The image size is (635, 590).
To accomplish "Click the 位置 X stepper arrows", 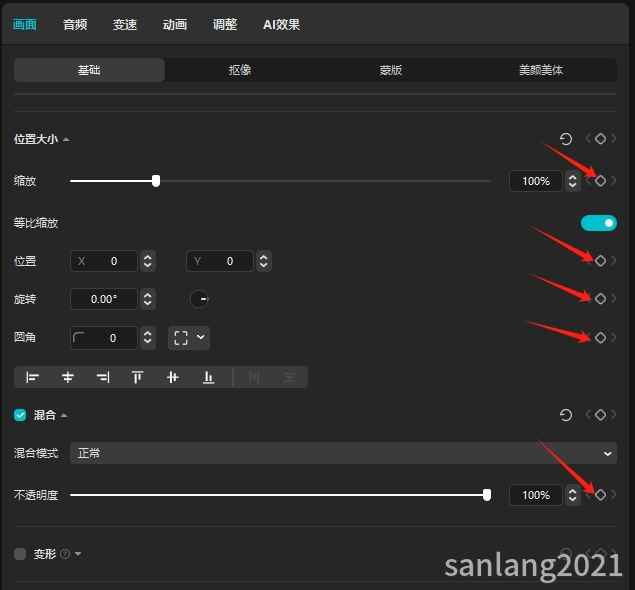I will [x=147, y=261].
